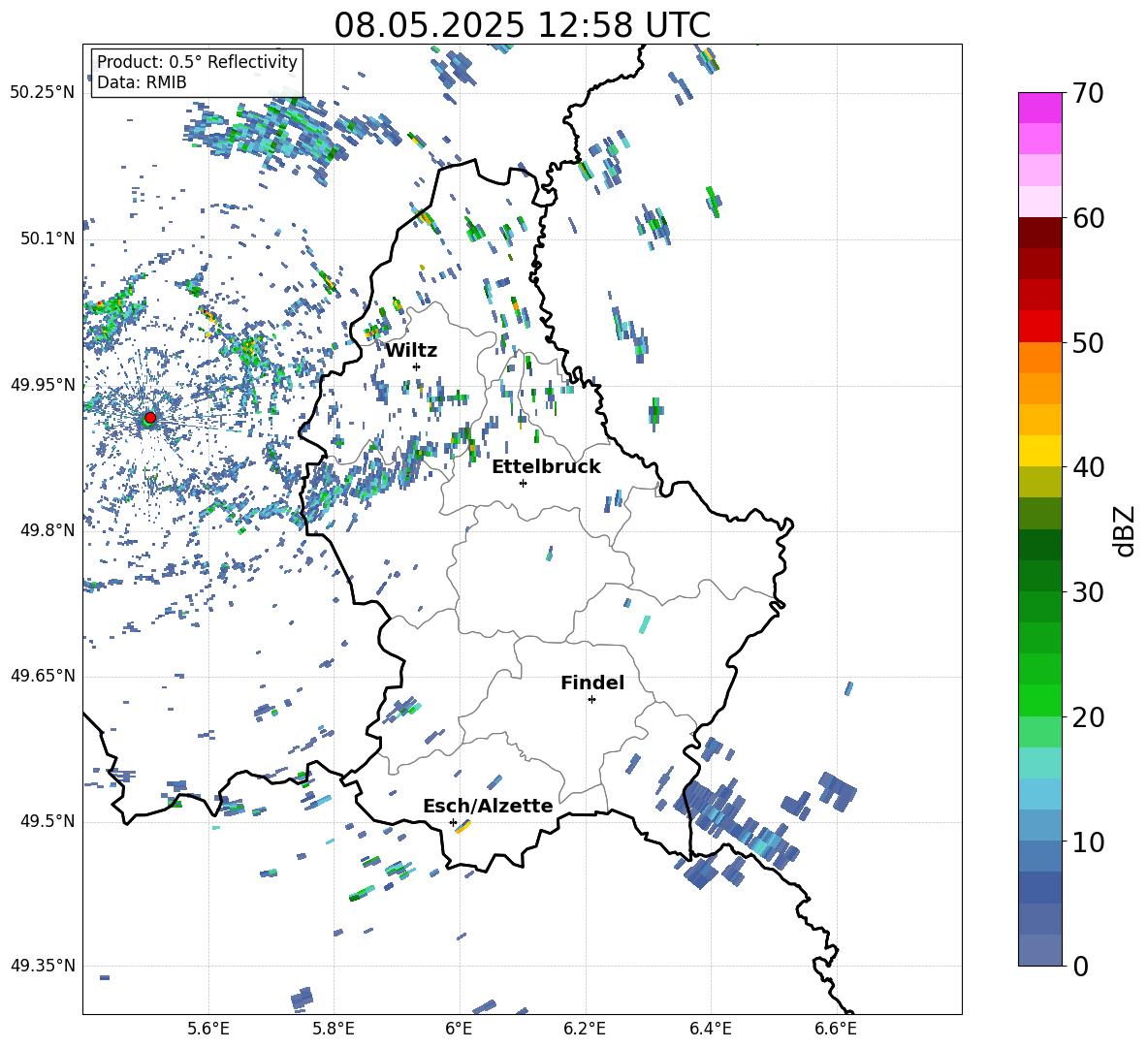
Task: Click the 6°E longitude label
Action: (x=459, y=1029)
